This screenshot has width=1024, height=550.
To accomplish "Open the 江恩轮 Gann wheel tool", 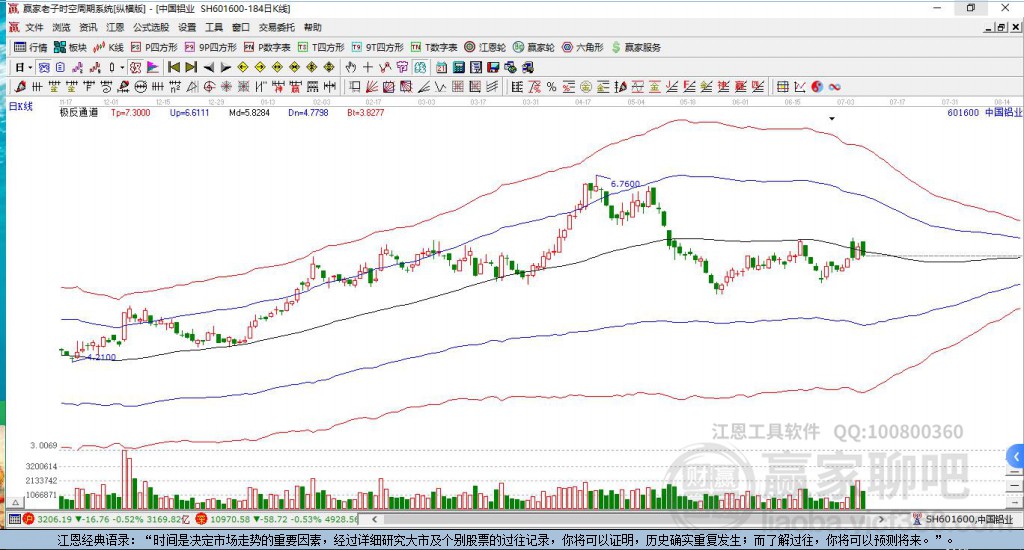I will (485, 48).
